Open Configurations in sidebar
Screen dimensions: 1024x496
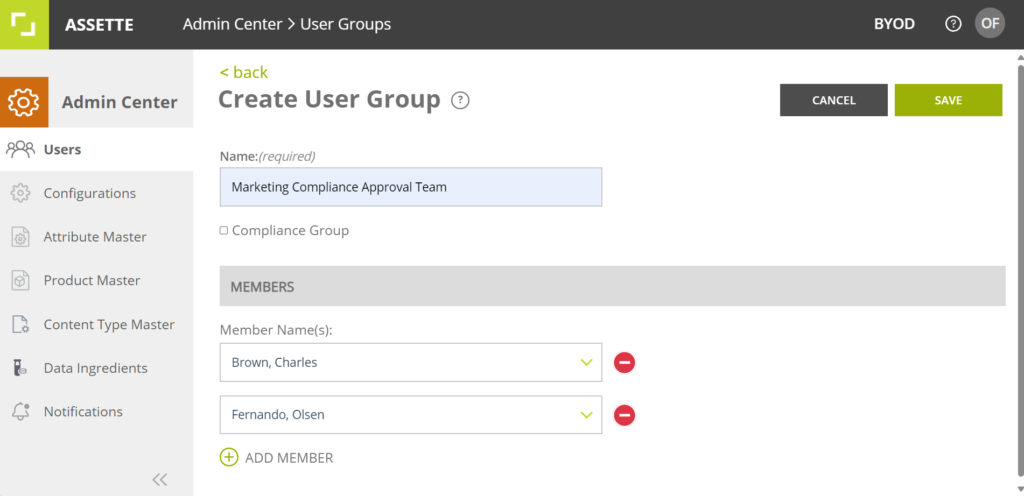pyautogui.click(x=97, y=193)
